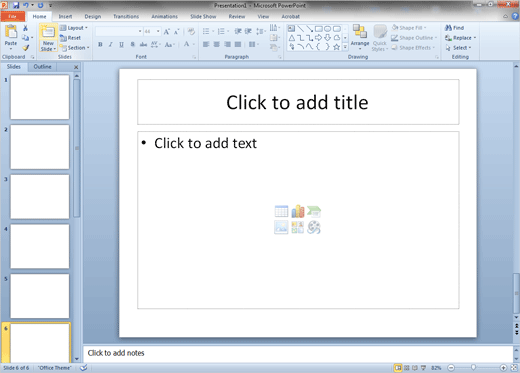Expand the shapes gallery More arrow
The width and height of the screenshot is (520, 373).
[345, 47]
